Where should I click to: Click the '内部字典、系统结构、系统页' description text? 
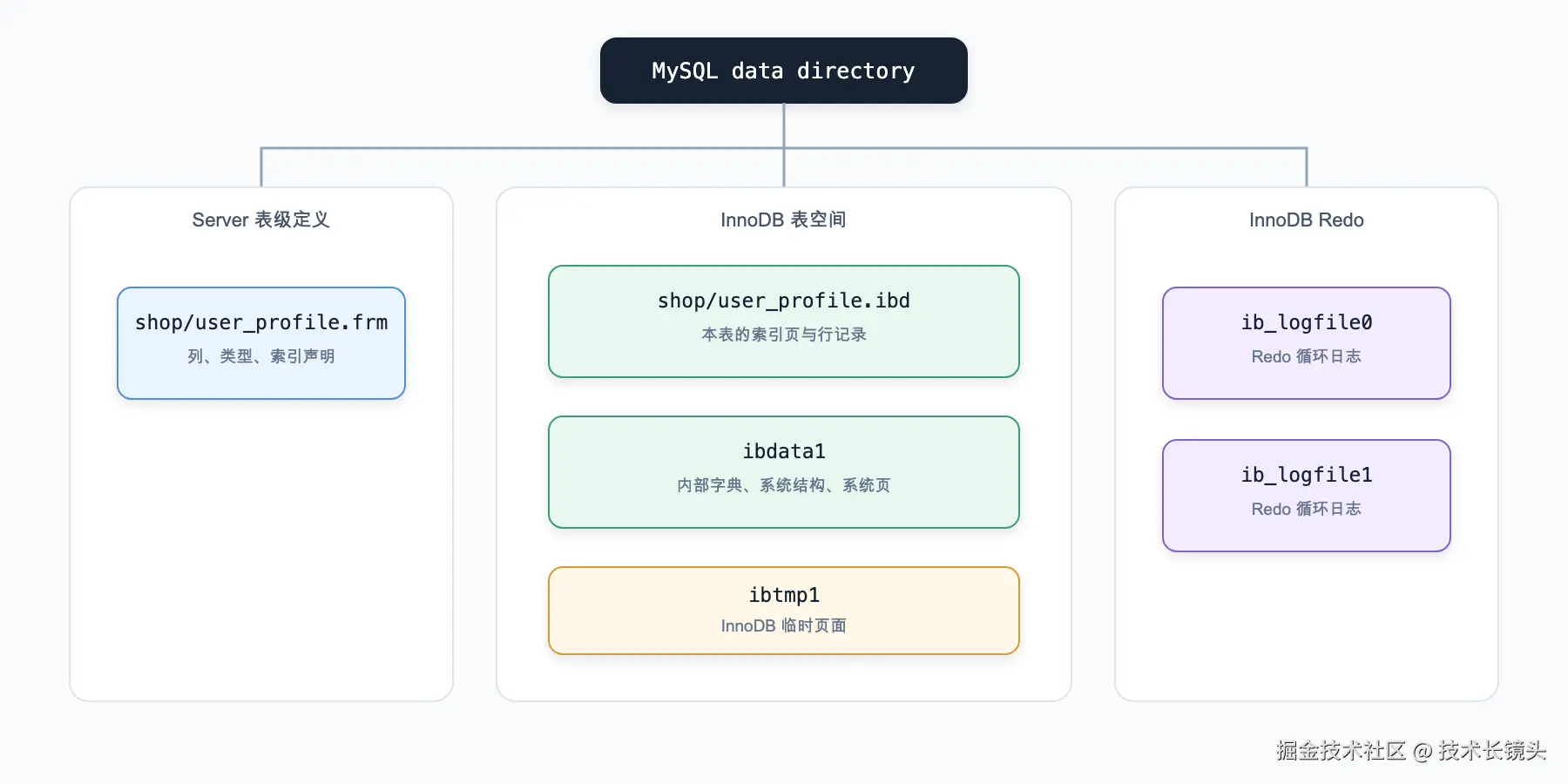[784, 485]
